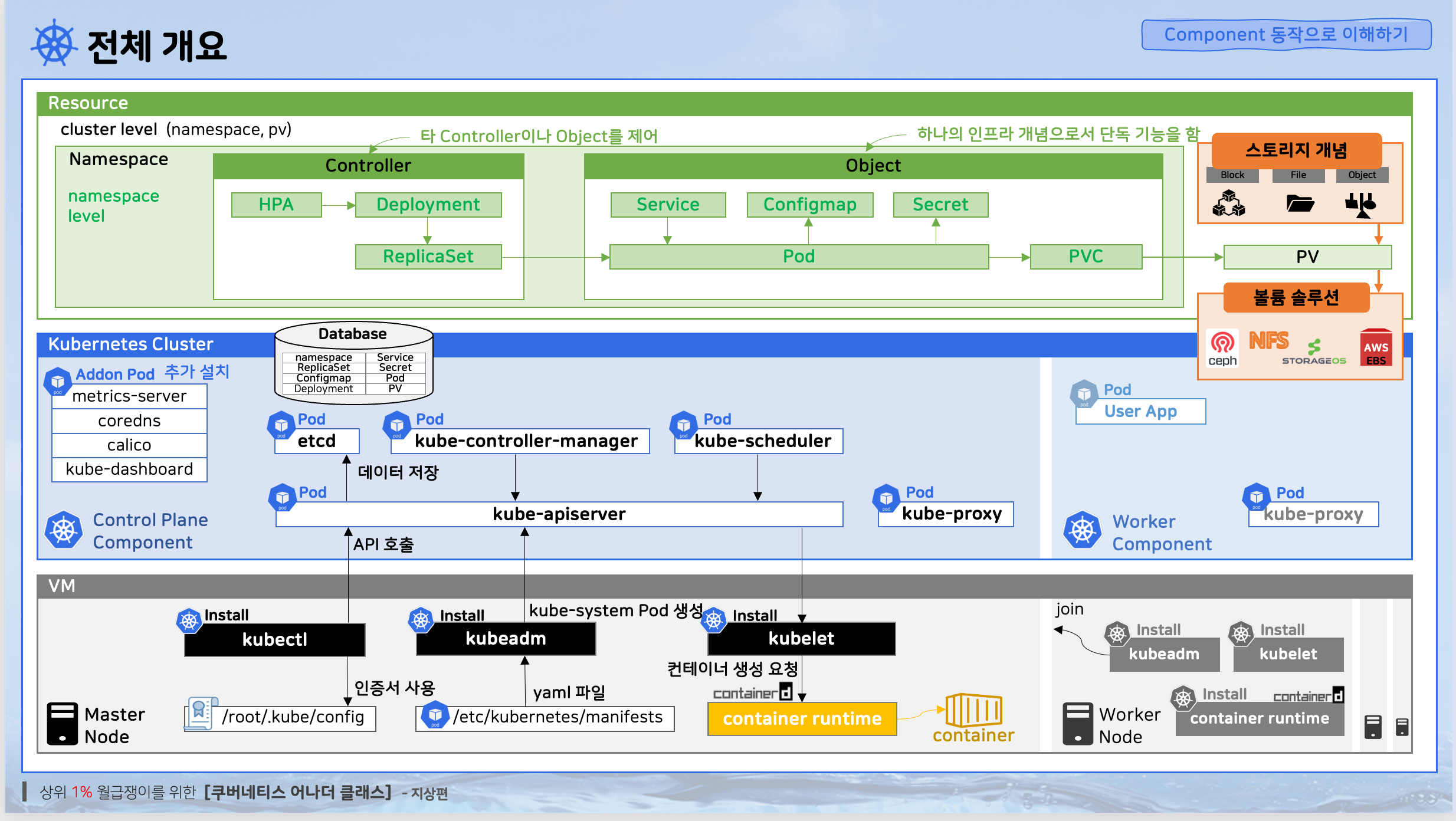
Task: Click the green Resource header bar
Action: click(724, 103)
